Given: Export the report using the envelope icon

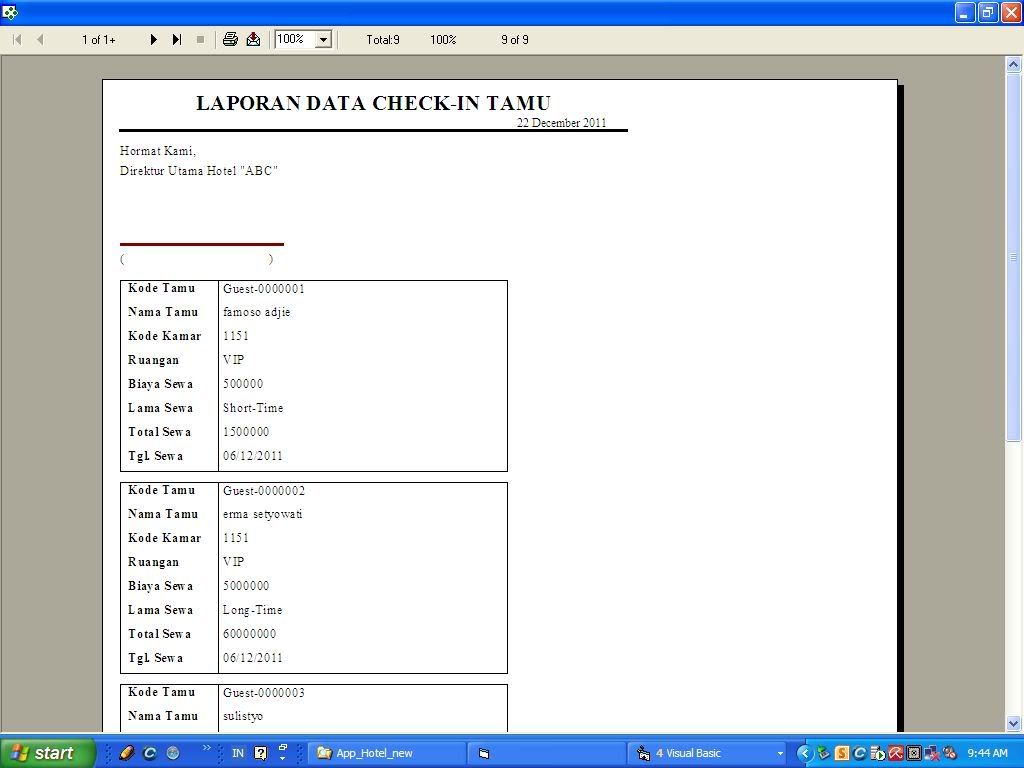Looking at the screenshot, I should pyautogui.click(x=253, y=39).
